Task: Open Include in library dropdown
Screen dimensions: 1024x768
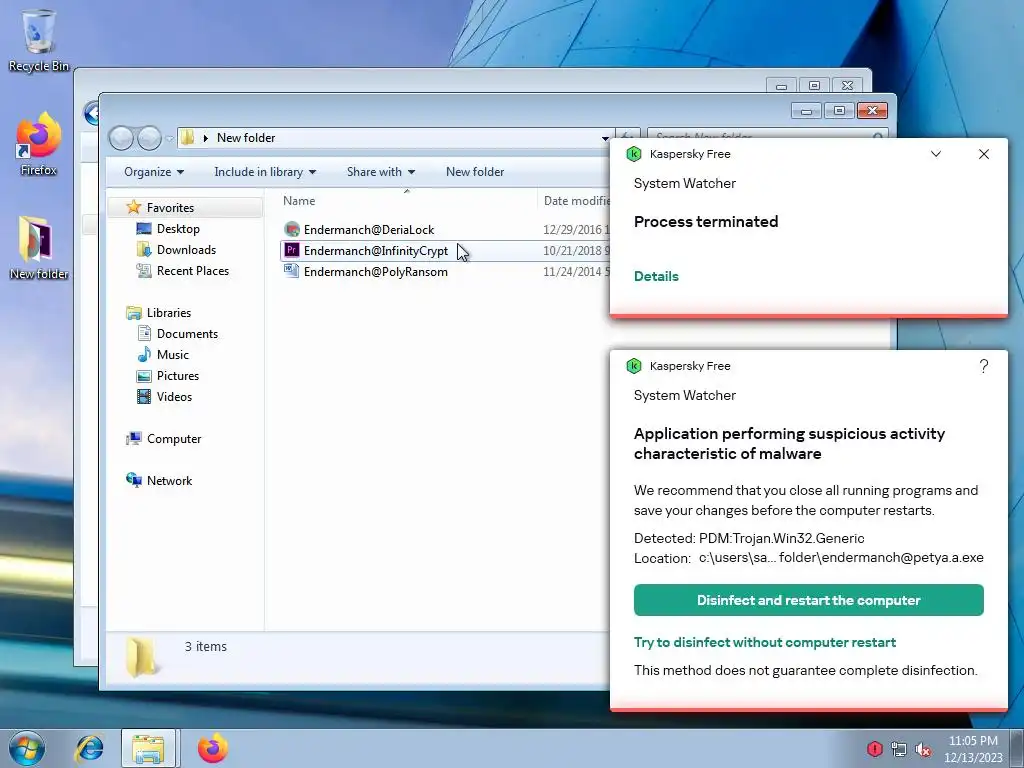Action: click(265, 172)
